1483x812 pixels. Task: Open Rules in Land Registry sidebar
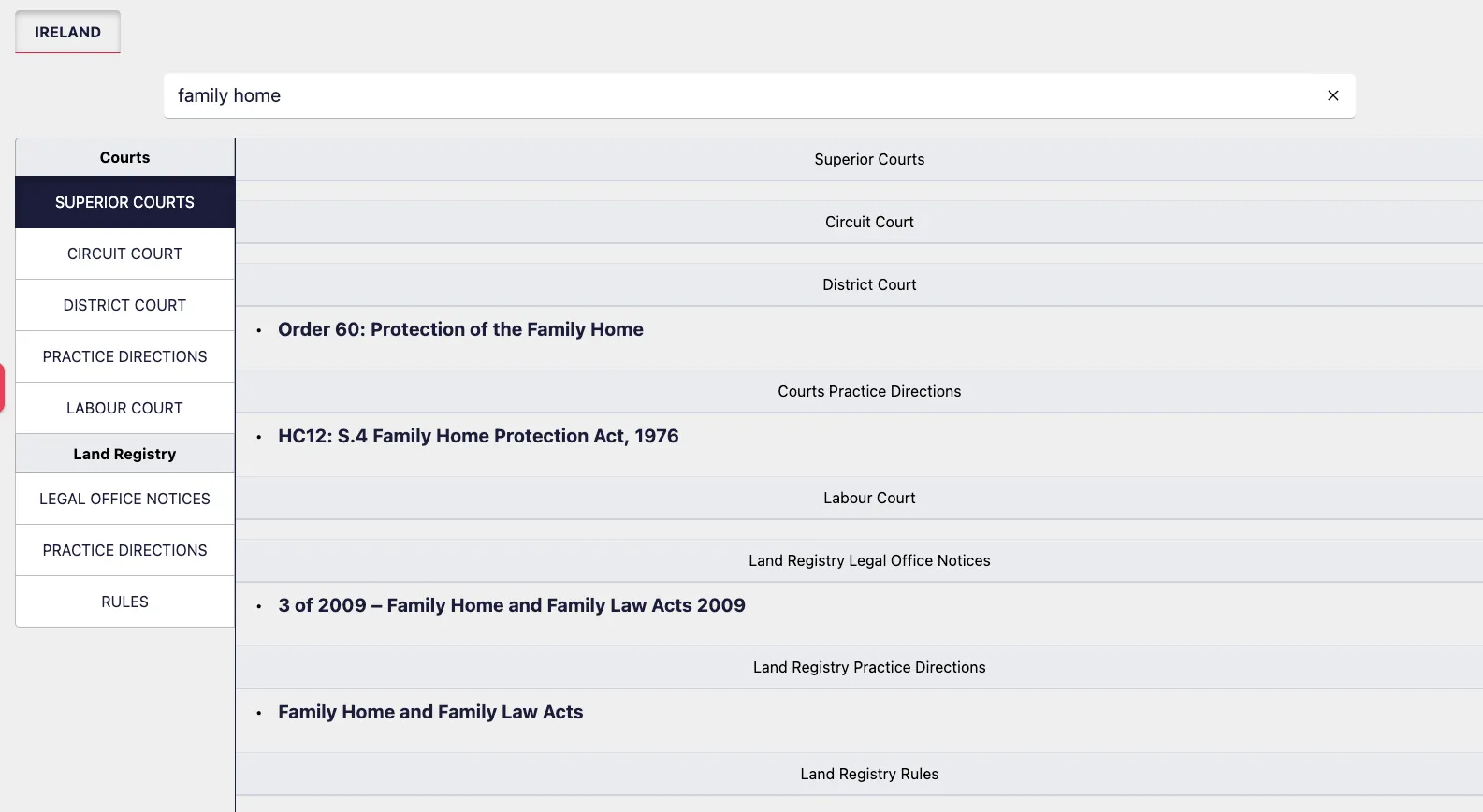click(x=124, y=602)
